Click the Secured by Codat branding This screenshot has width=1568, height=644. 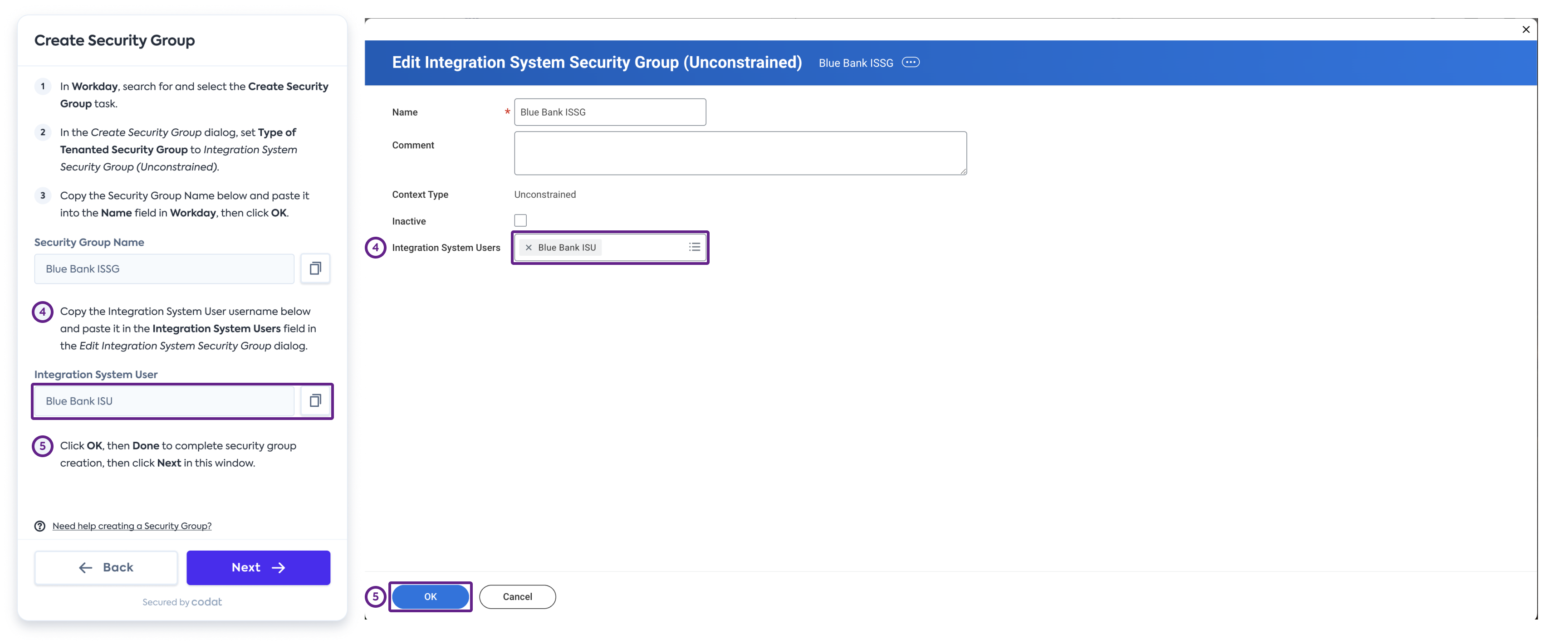coord(181,601)
